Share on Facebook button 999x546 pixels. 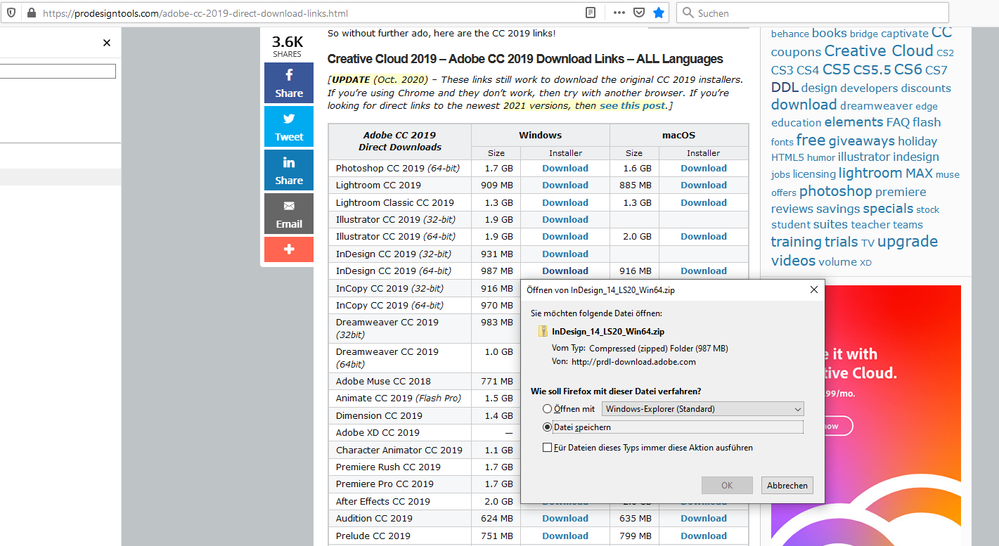[289, 83]
